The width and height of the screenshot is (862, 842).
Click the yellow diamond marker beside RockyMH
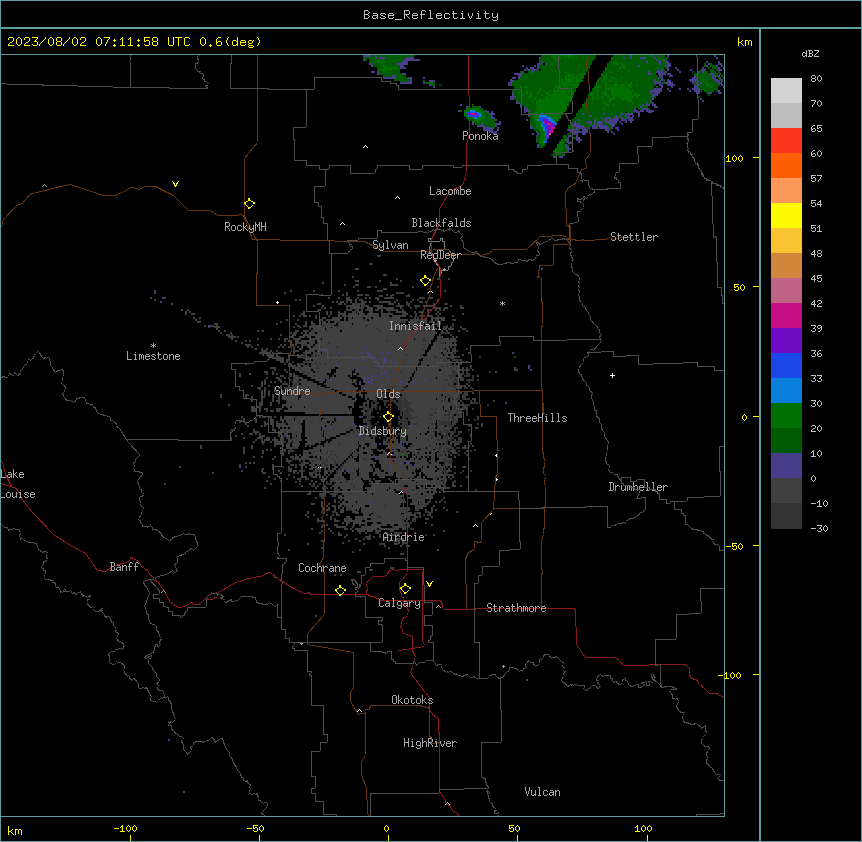[250, 204]
